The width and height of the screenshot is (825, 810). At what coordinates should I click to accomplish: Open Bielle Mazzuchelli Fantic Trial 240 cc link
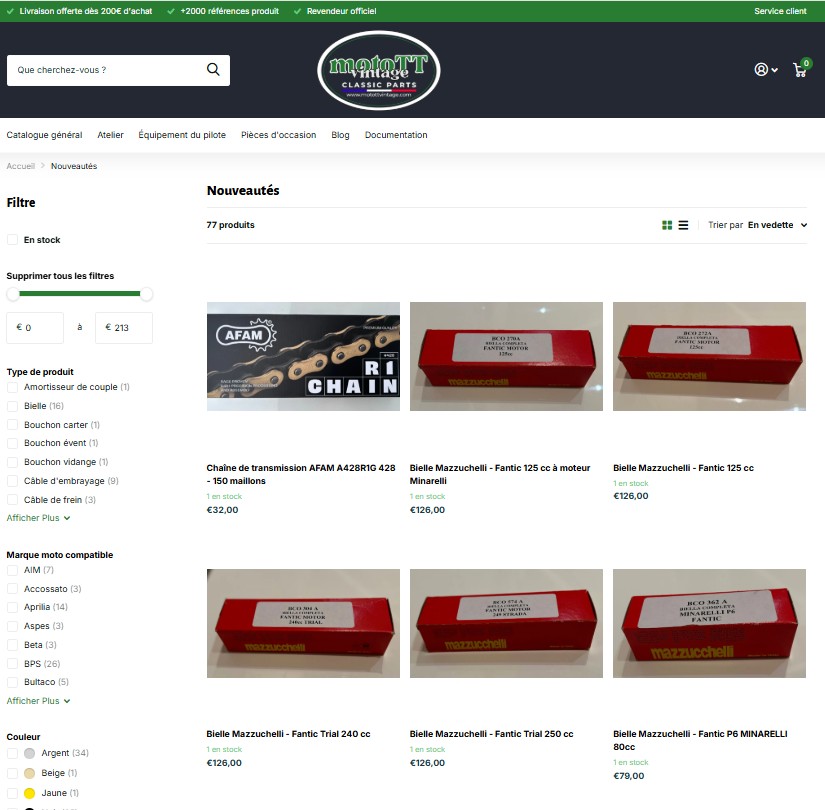pyautogui.click(x=288, y=734)
